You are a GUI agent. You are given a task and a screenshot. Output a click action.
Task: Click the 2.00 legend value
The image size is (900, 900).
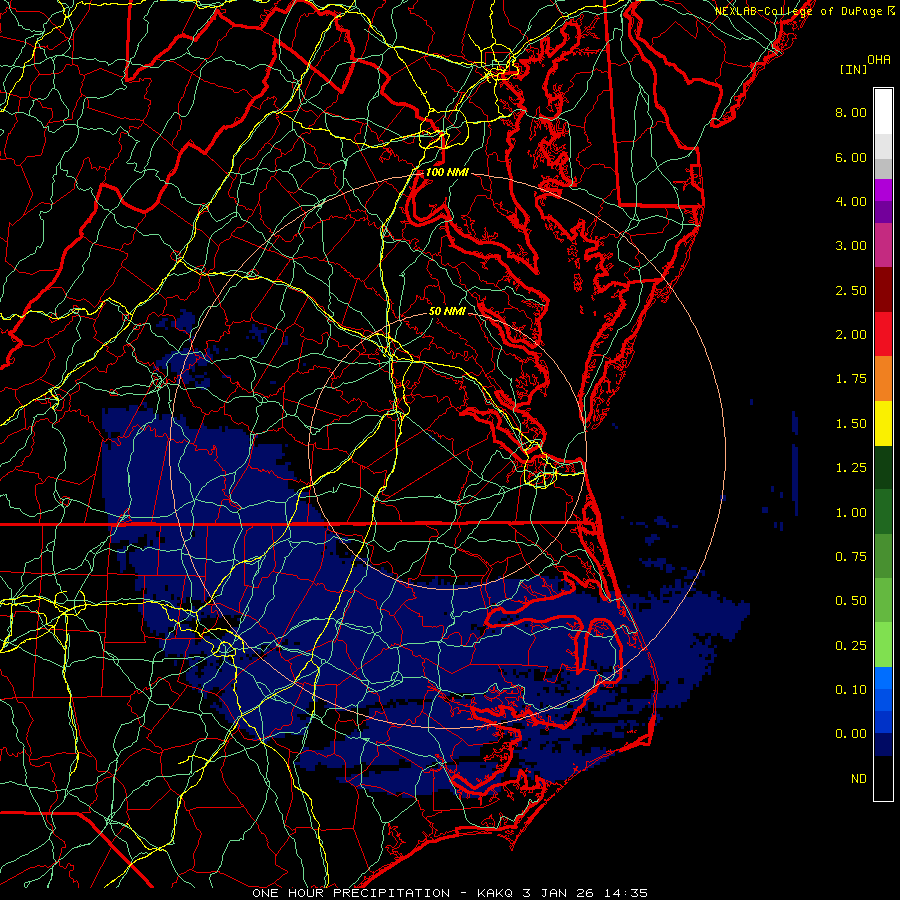(851, 335)
